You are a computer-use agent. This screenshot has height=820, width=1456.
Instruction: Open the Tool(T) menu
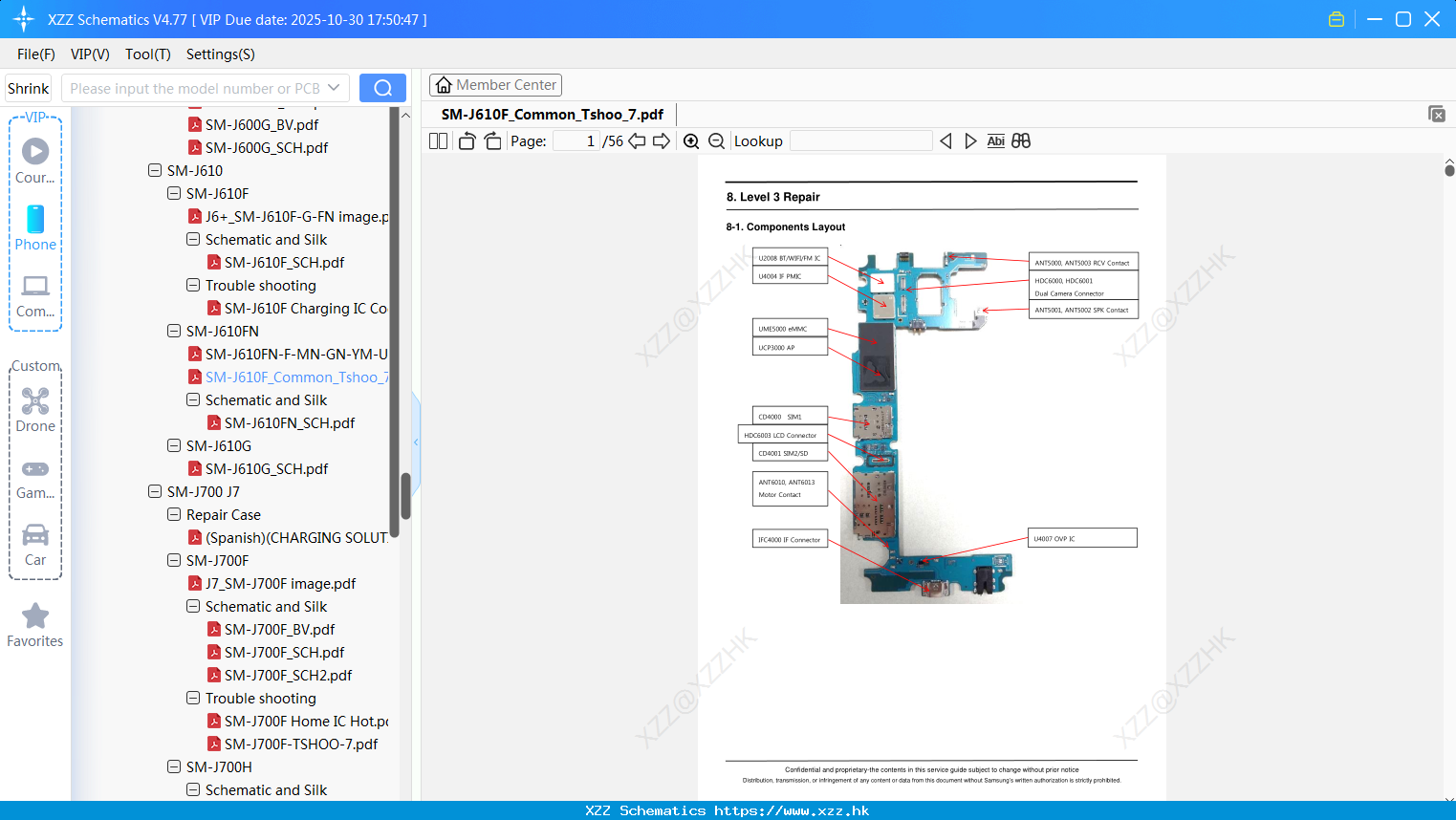coord(148,54)
